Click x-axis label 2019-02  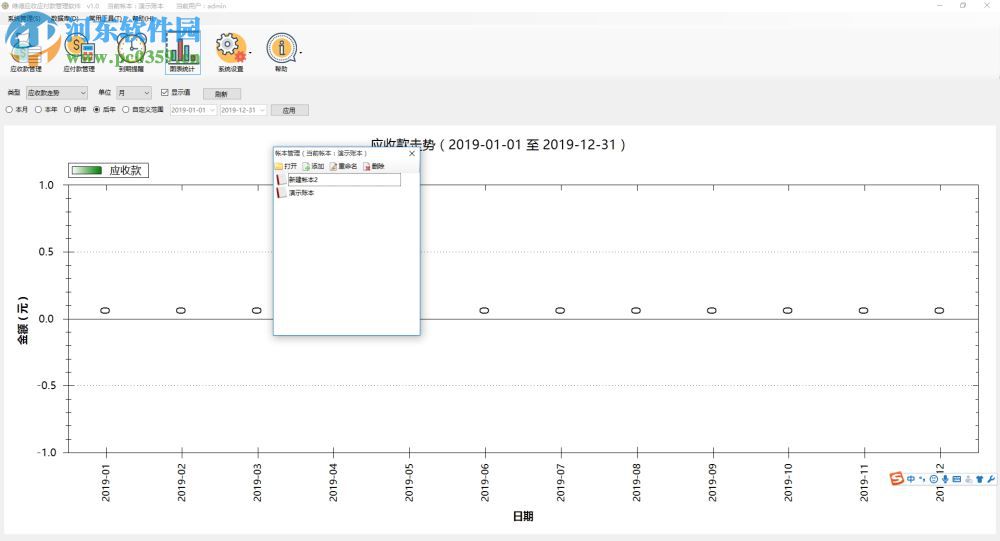(x=181, y=482)
